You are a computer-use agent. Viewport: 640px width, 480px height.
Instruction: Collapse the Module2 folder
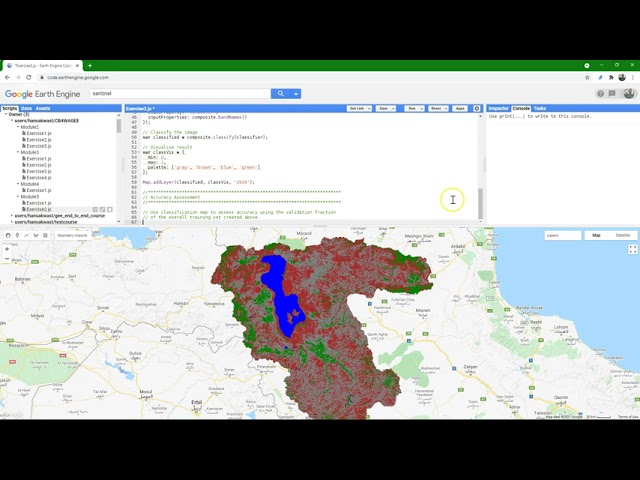tap(18, 127)
